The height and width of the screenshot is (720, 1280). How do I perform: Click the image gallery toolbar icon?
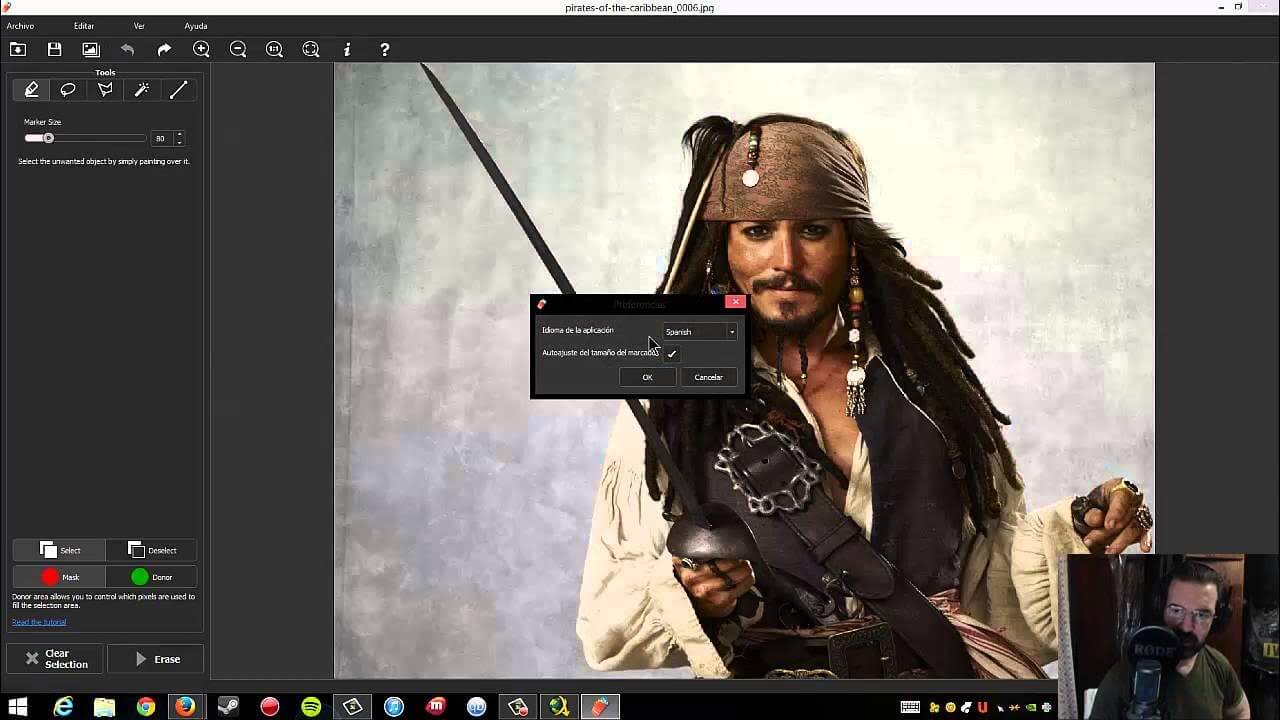[91, 49]
